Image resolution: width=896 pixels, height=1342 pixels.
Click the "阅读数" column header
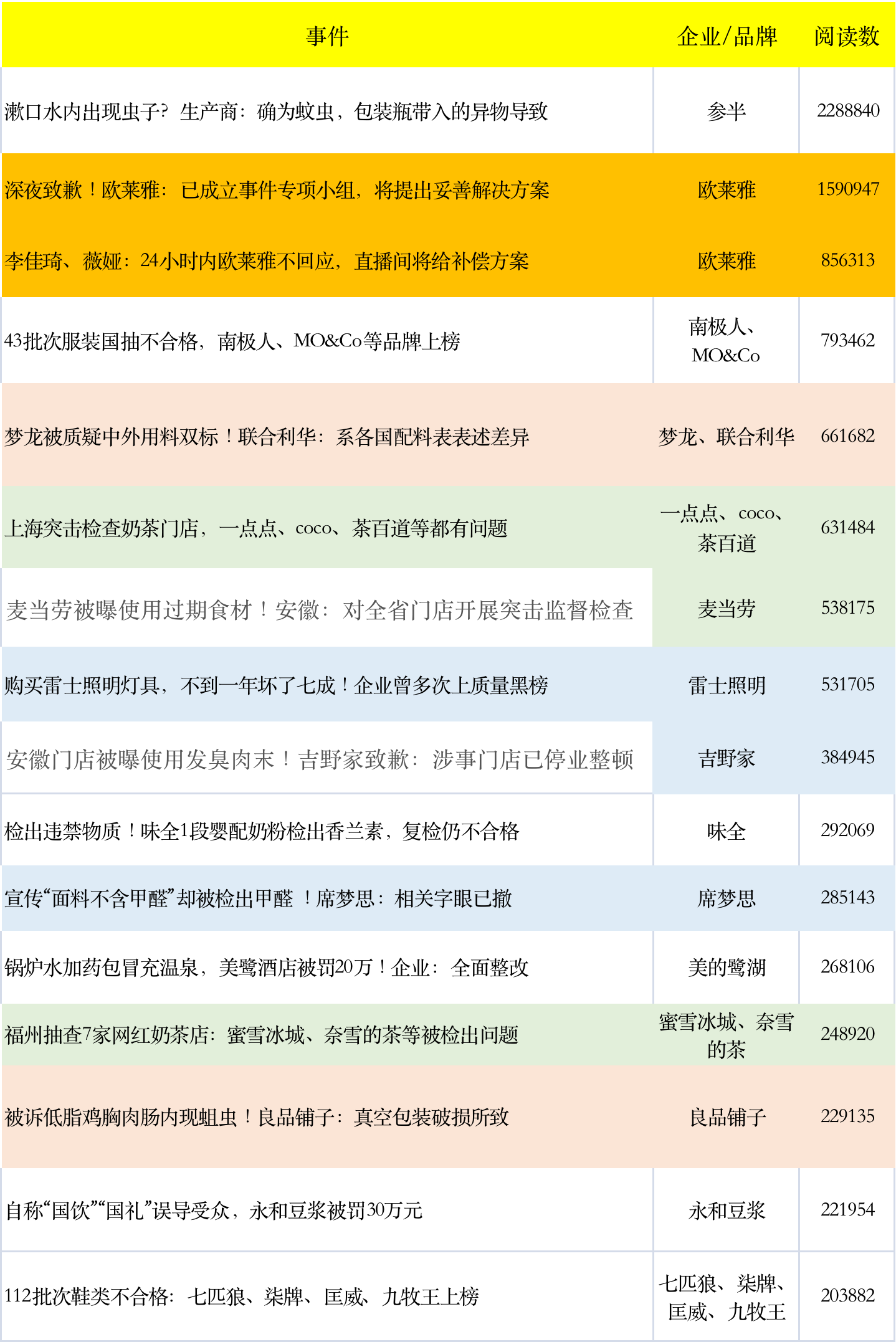click(x=847, y=36)
